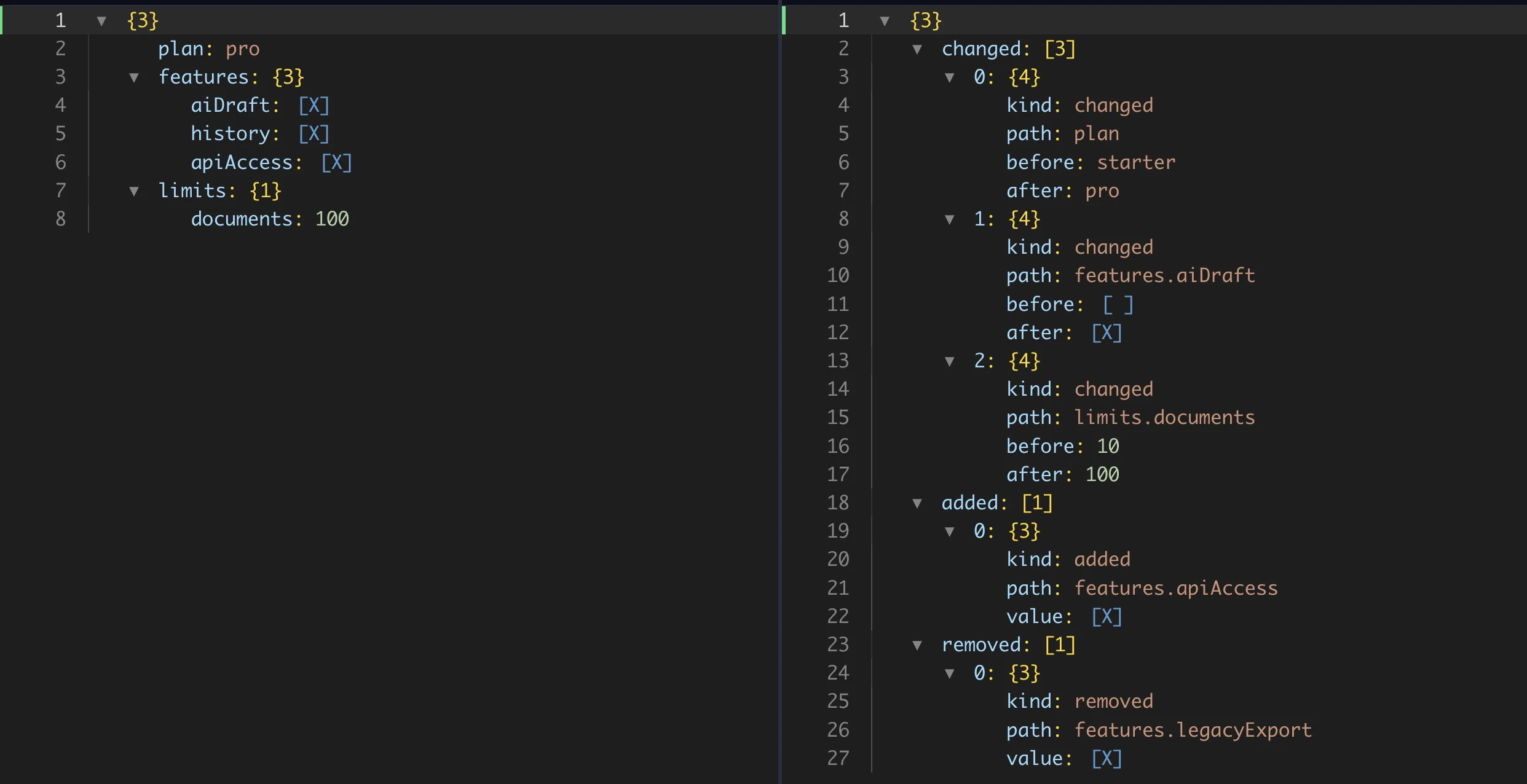
Task: Toggle the aiDraft checkbox in left pane
Action: pos(314,106)
